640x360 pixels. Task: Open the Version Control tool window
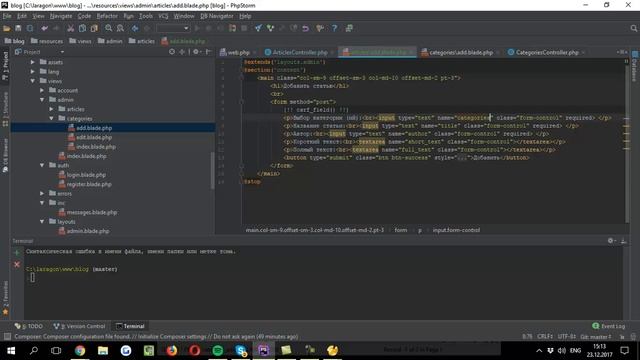click(x=79, y=326)
